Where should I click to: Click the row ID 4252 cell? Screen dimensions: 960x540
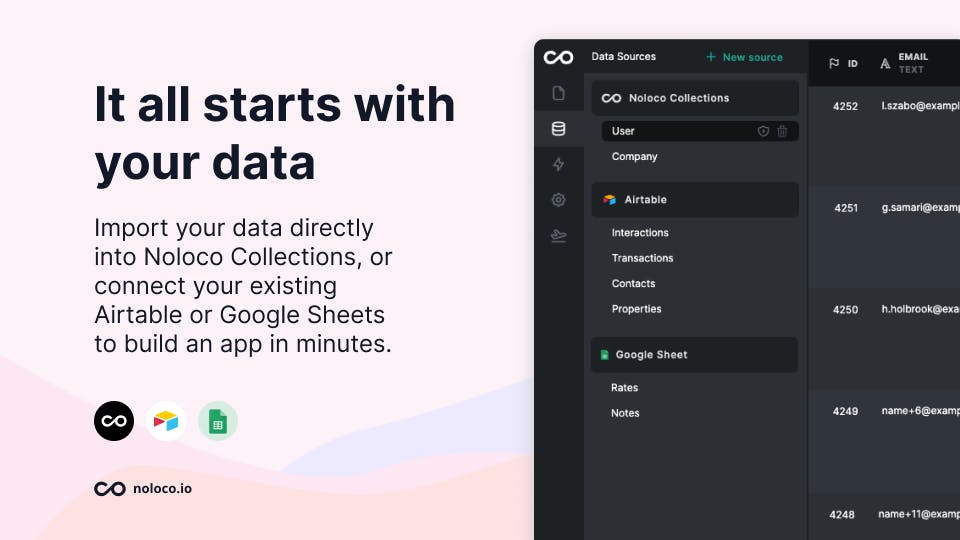[846, 106]
